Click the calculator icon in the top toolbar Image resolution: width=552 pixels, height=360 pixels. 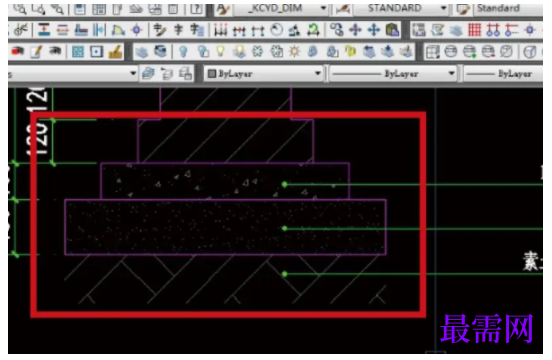point(172,10)
